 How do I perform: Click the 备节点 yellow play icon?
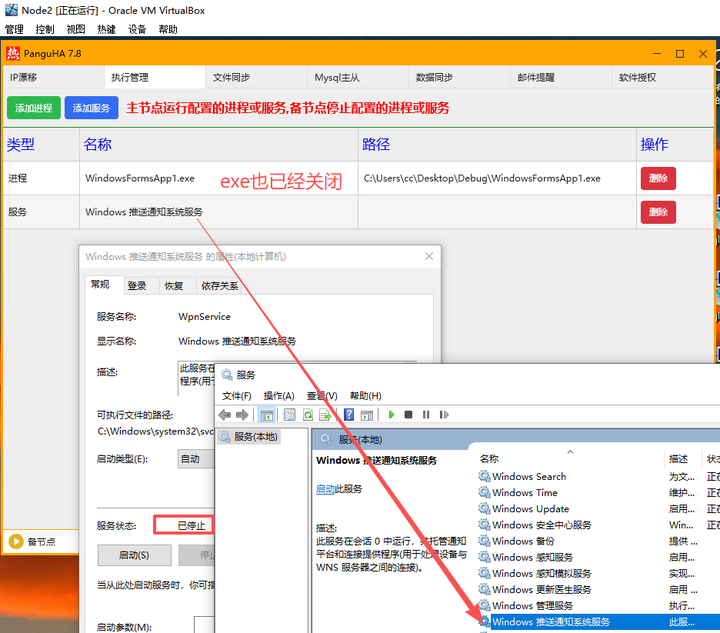pyautogui.click(x=16, y=542)
